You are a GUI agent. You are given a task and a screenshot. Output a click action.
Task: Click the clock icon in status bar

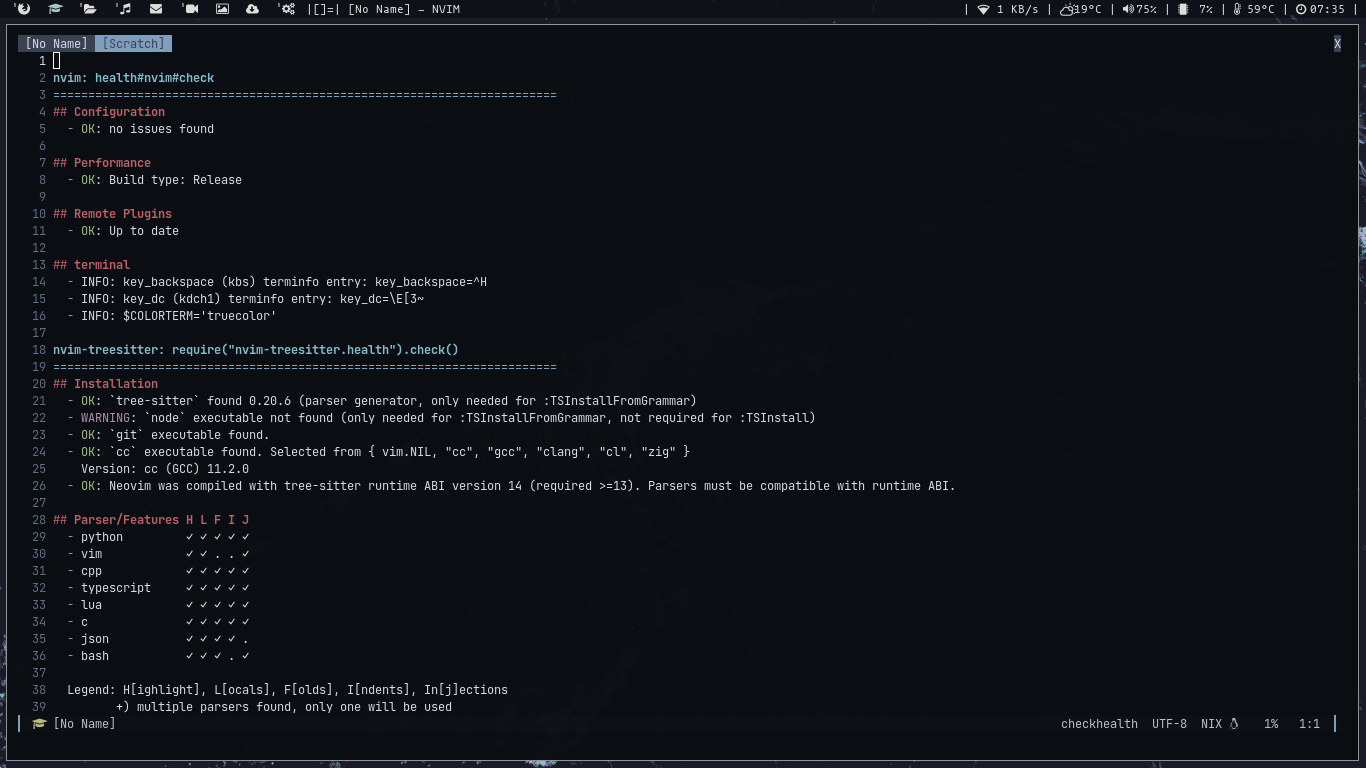tap(1301, 9)
